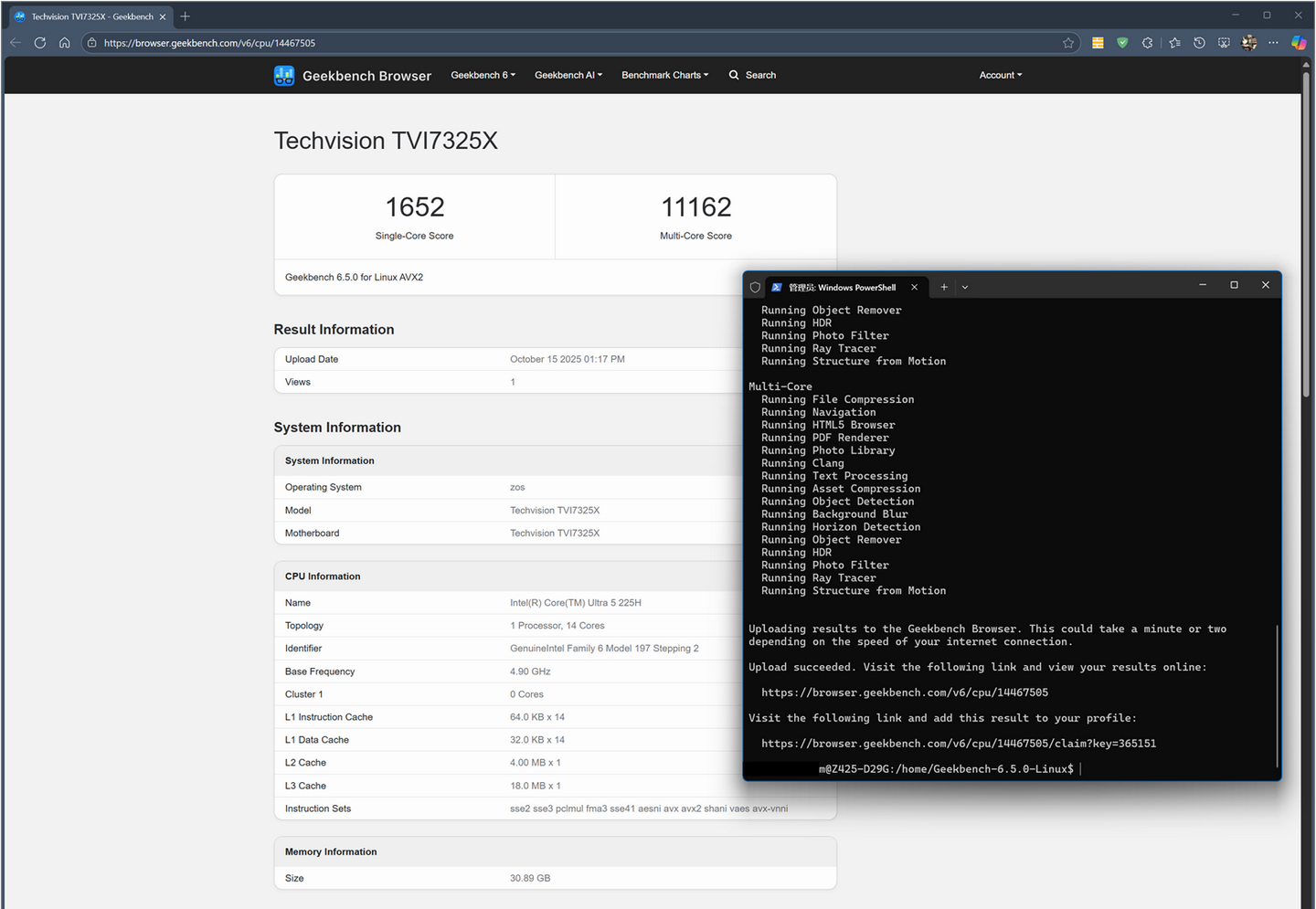Viewport: 1316px width, 909px height.
Task: Open the browser profile avatar
Action: pyautogui.click(x=1249, y=43)
